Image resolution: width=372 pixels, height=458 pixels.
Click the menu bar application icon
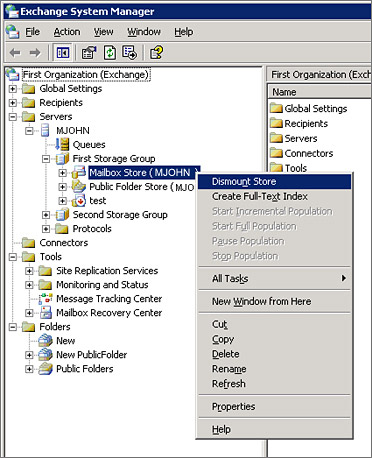coord(13,32)
